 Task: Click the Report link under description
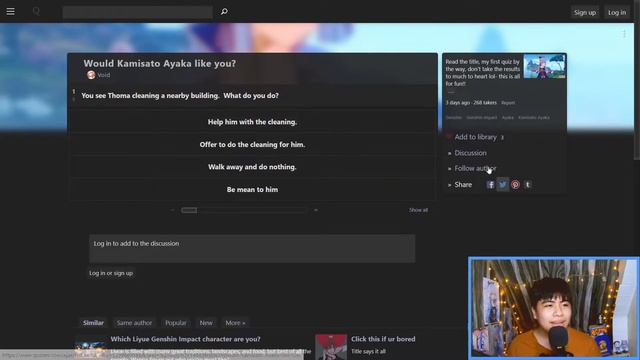(508, 103)
